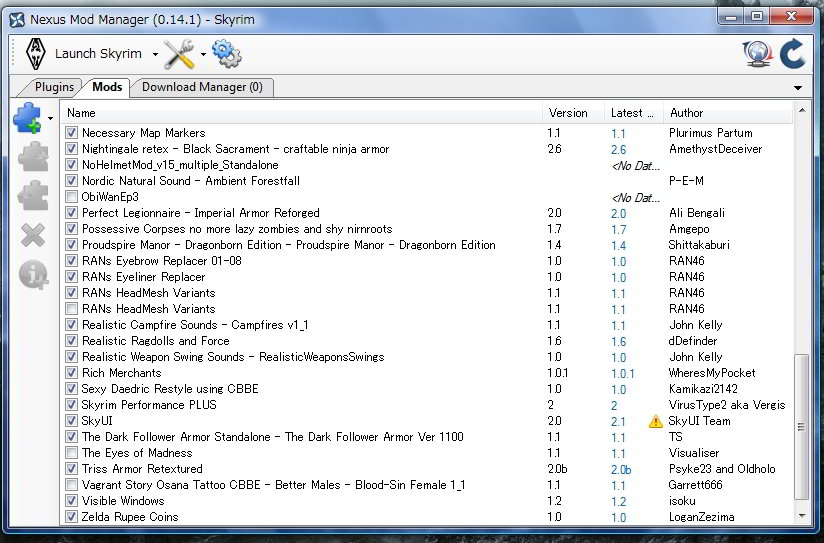The height and width of the screenshot is (543, 824).
Task: Open the tab list dropdown arrow
Action: 798,88
